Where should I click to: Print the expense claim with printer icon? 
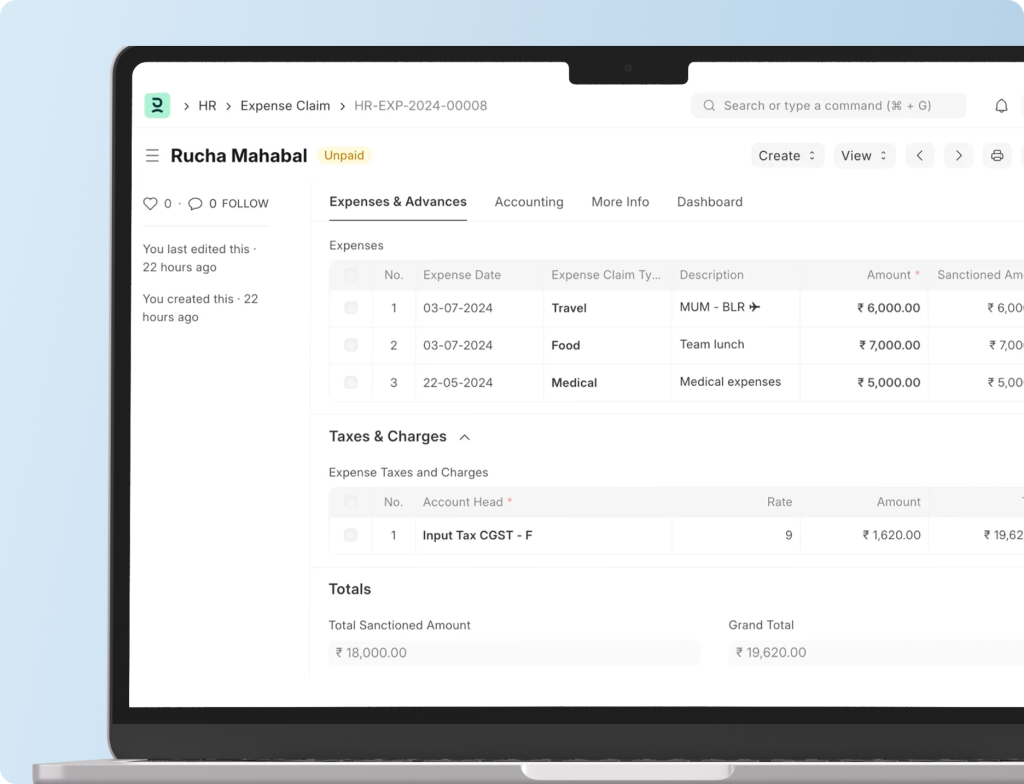997,155
